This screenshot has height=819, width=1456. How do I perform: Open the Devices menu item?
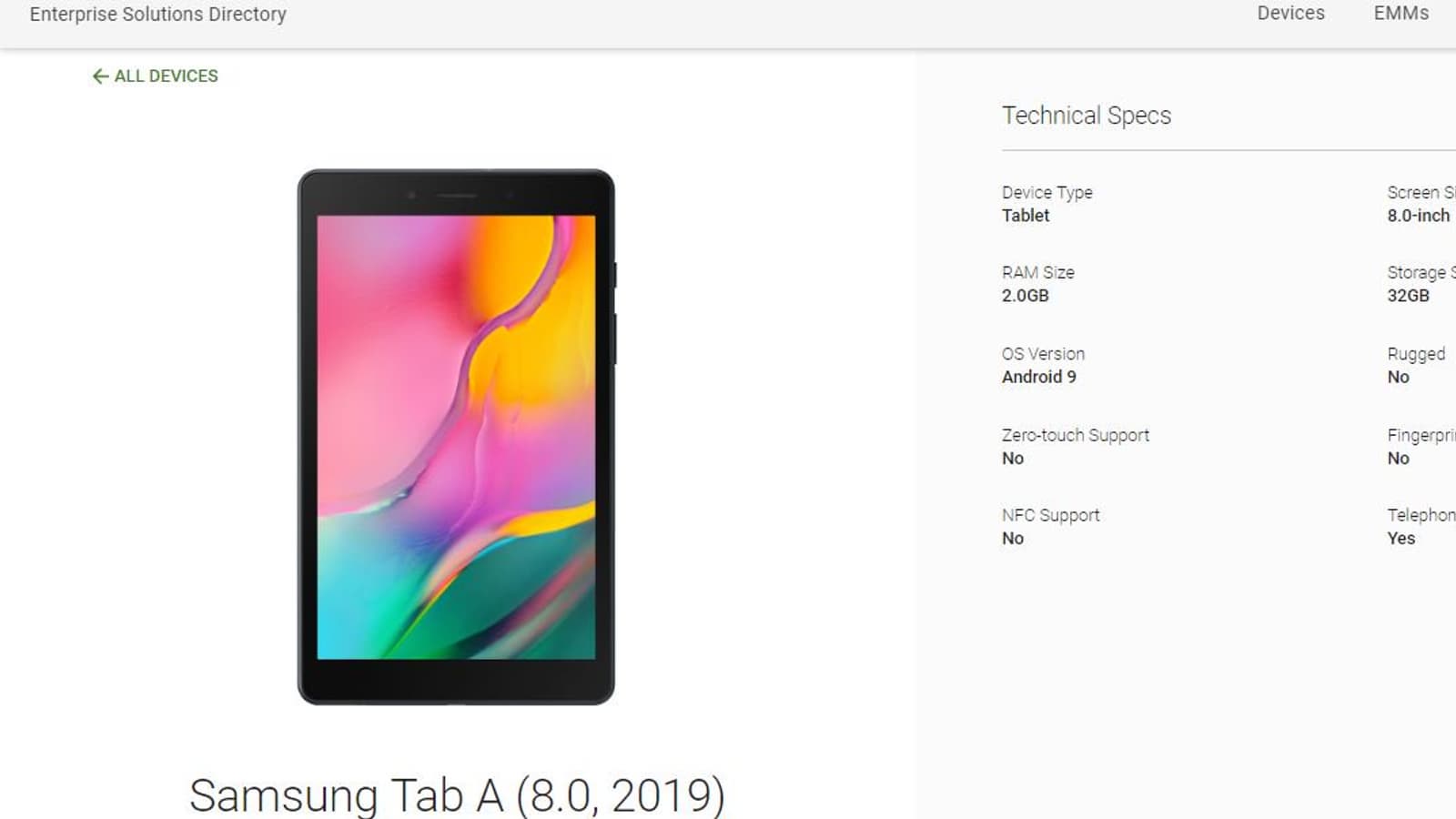coord(1290,14)
